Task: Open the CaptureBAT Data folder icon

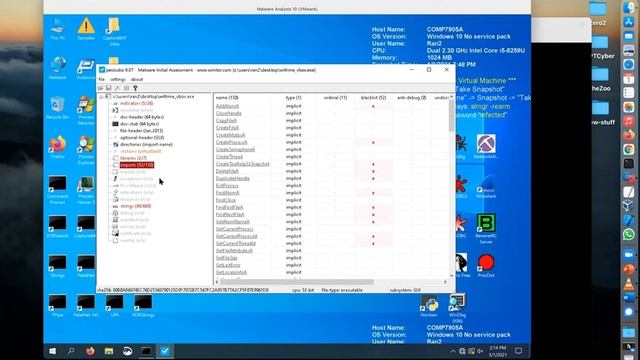Action: tap(114, 32)
